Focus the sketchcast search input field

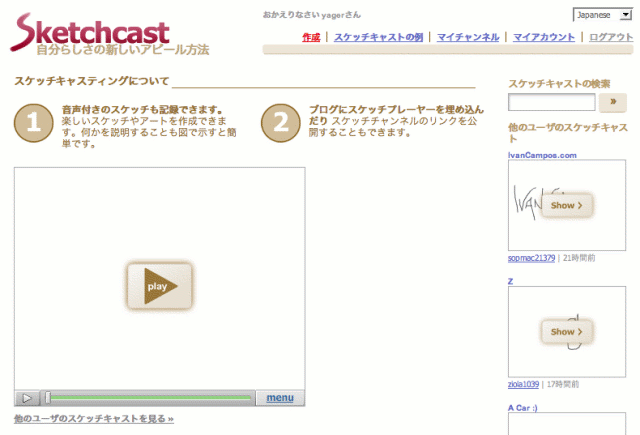(x=552, y=102)
